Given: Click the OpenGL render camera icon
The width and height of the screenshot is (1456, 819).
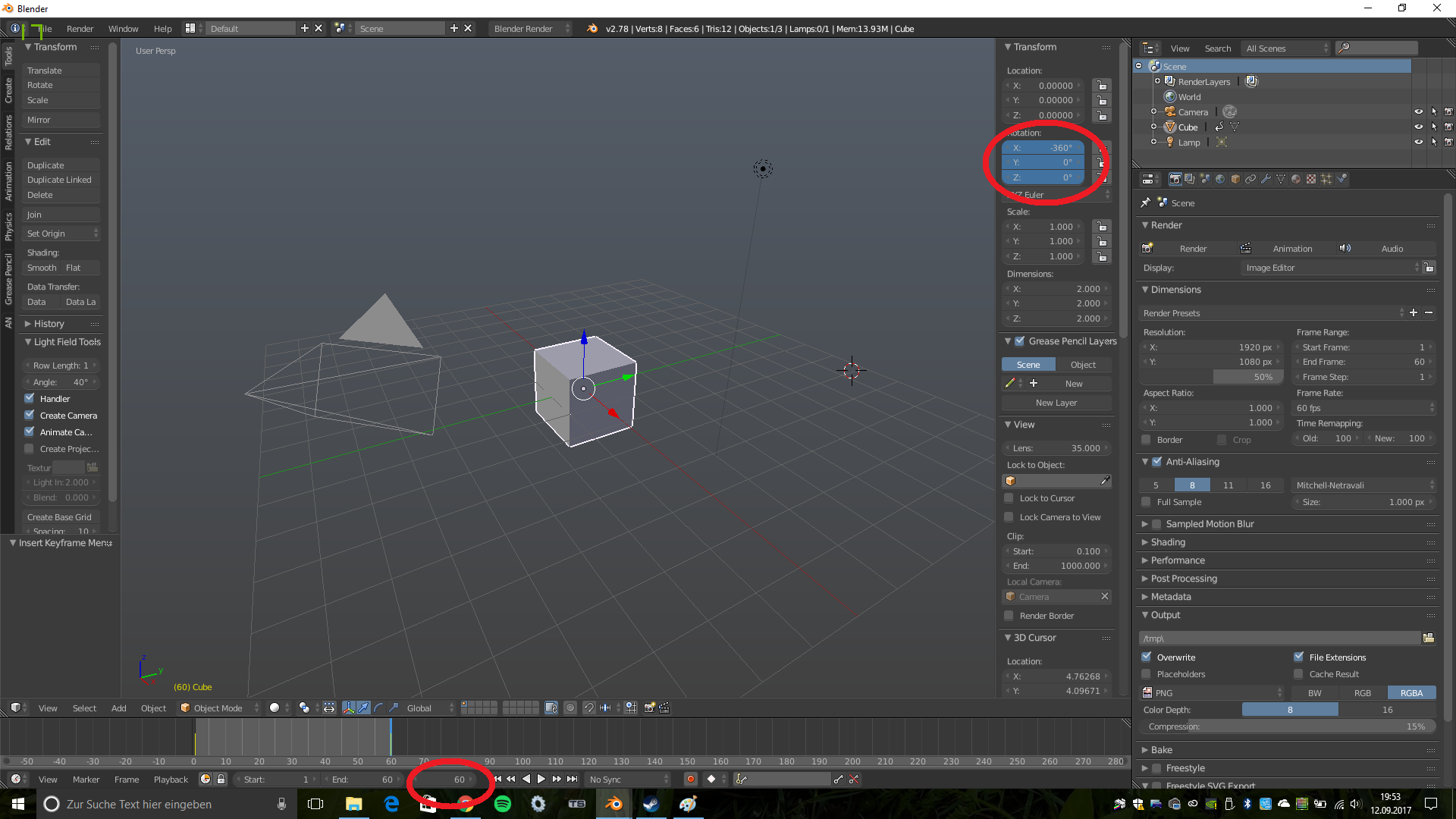Looking at the screenshot, I should tap(649, 708).
